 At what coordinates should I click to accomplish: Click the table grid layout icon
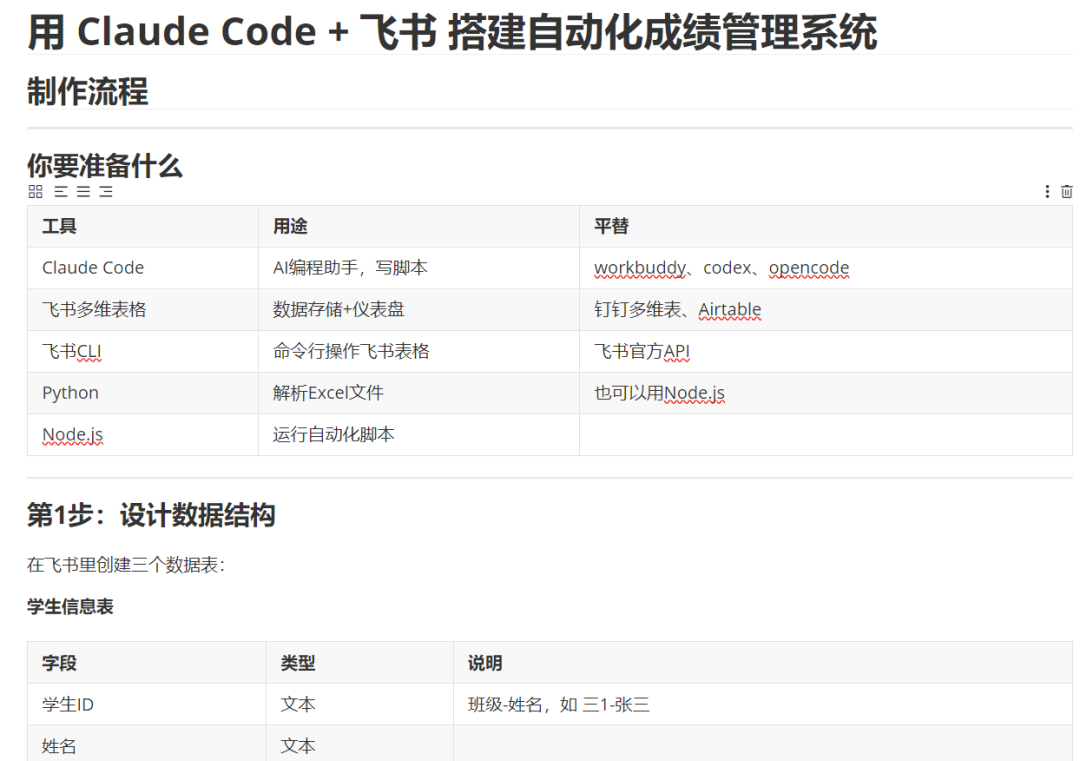(35, 191)
